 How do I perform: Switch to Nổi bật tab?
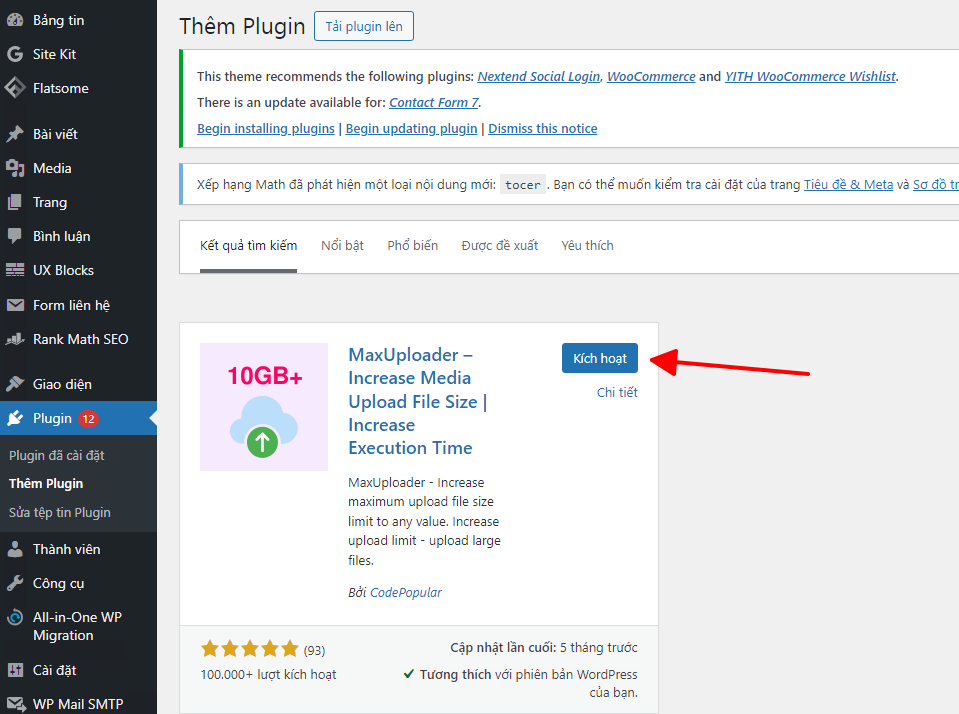click(x=342, y=245)
